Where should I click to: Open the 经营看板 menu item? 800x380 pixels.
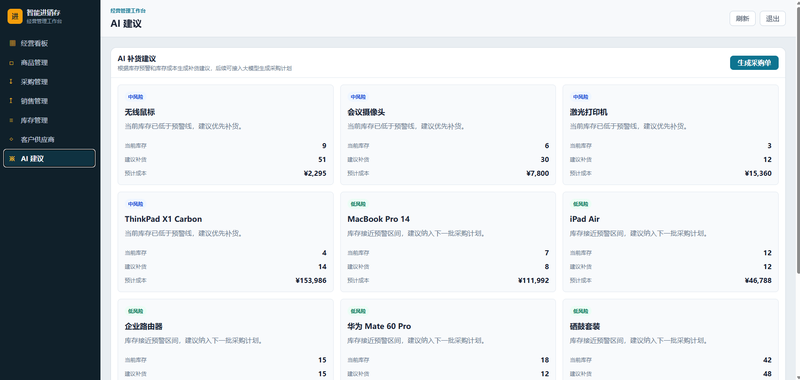pyautogui.click(x=49, y=43)
